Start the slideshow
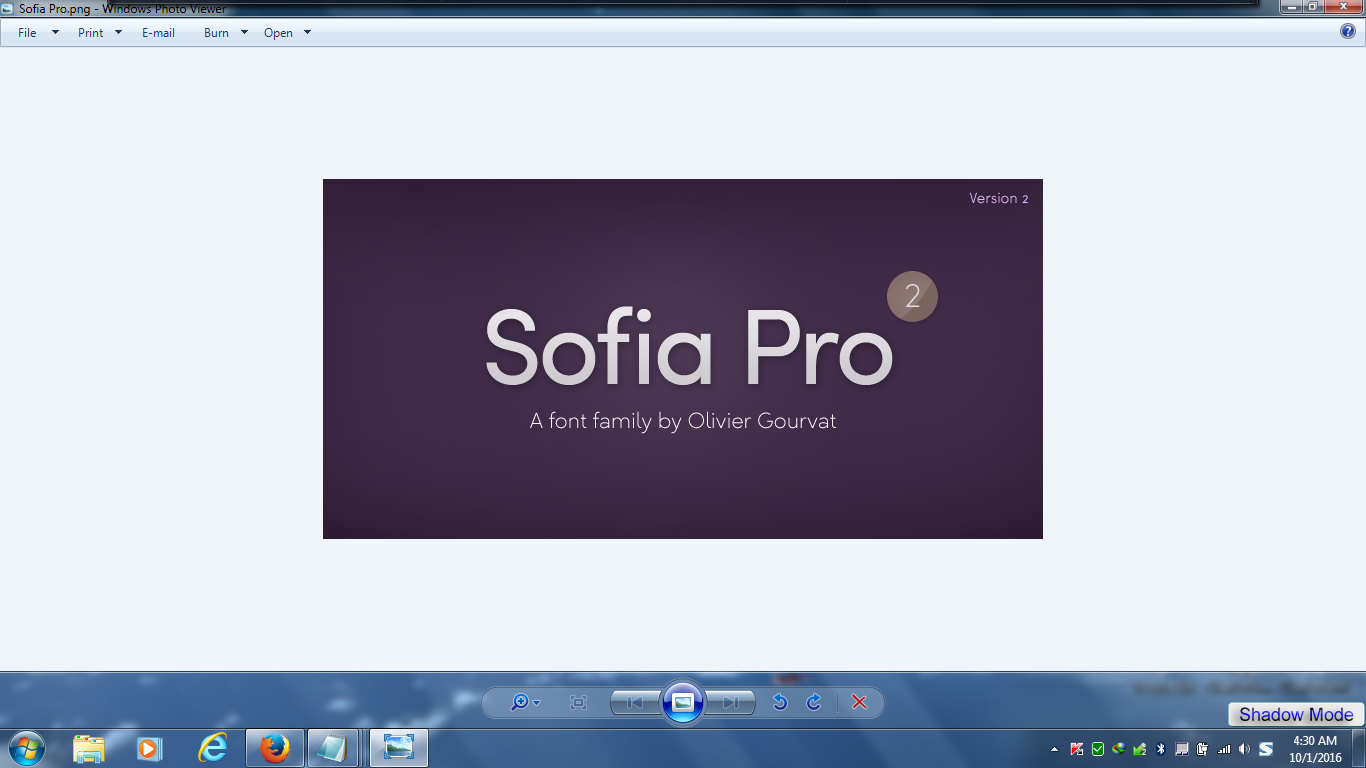This screenshot has height=768, width=1366. coord(683,702)
